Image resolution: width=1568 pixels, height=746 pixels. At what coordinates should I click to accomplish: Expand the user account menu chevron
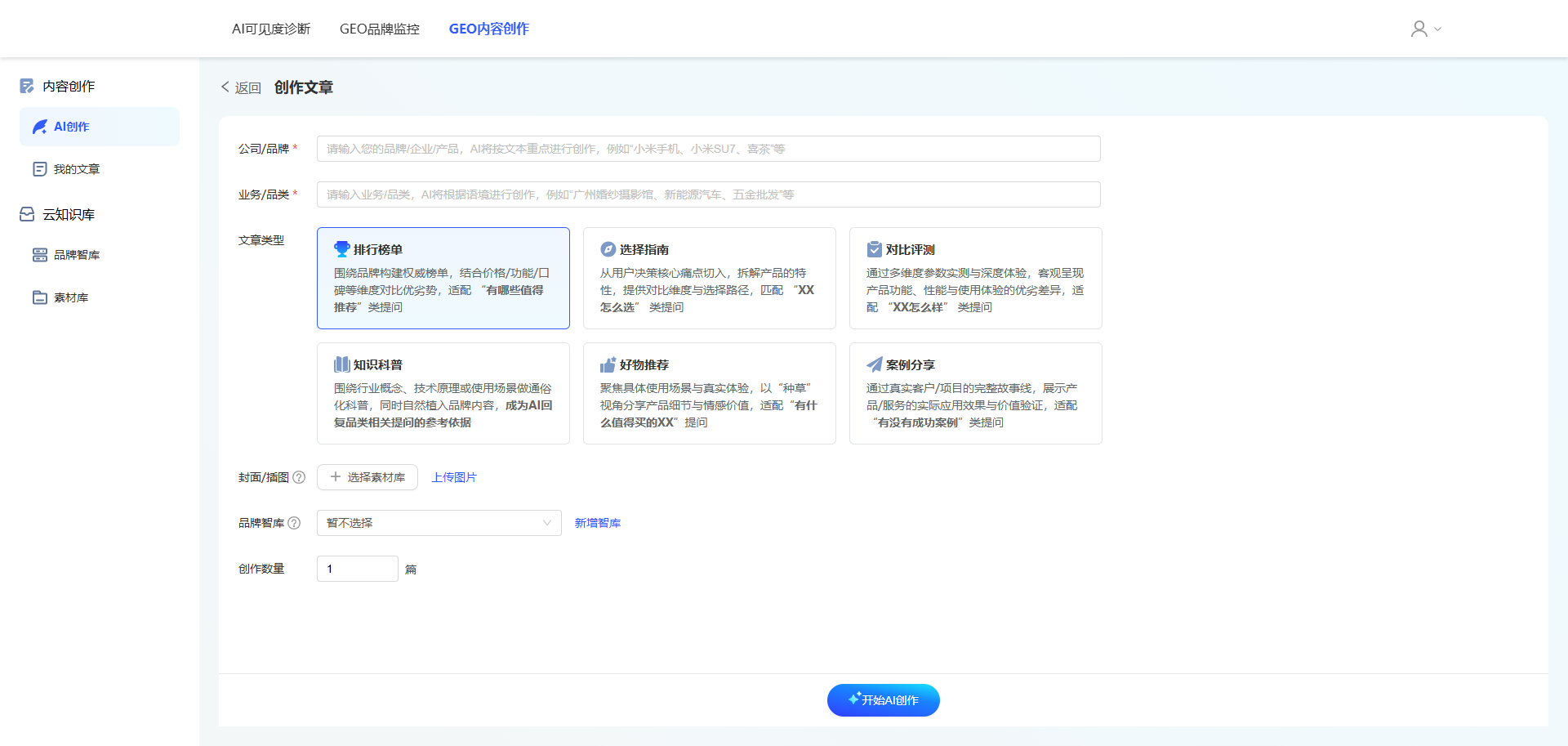[x=1438, y=29]
